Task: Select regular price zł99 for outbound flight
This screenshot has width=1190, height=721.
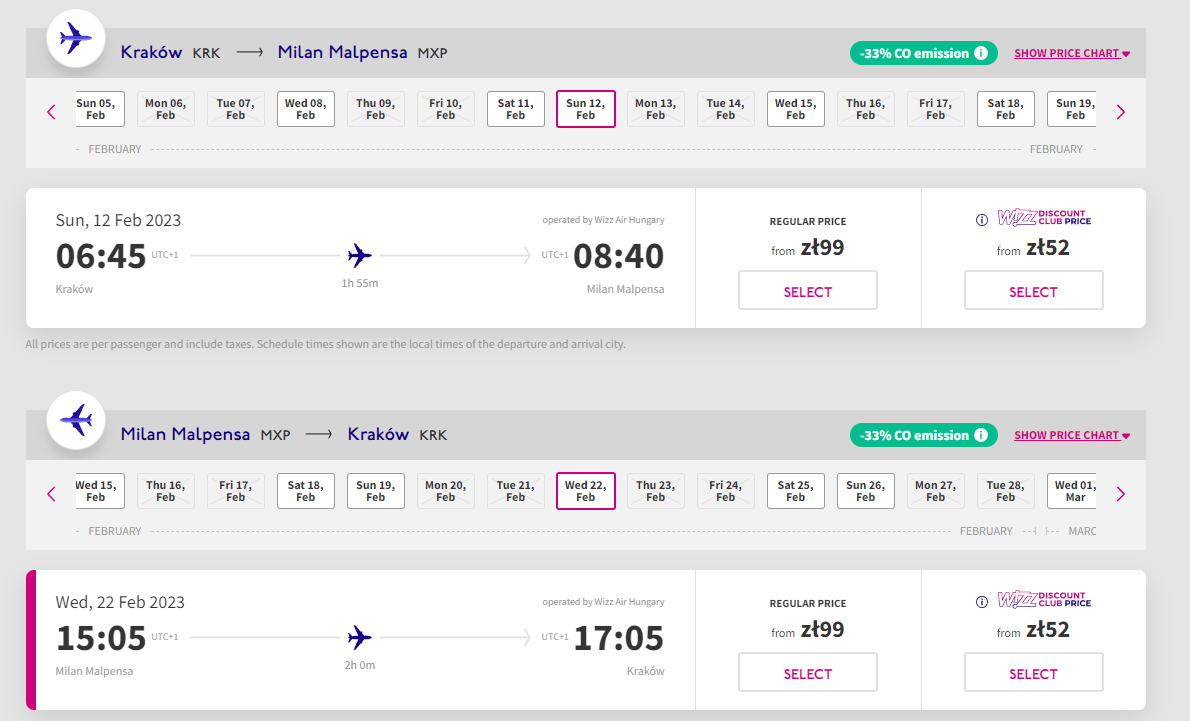Action: click(x=808, y=291)
